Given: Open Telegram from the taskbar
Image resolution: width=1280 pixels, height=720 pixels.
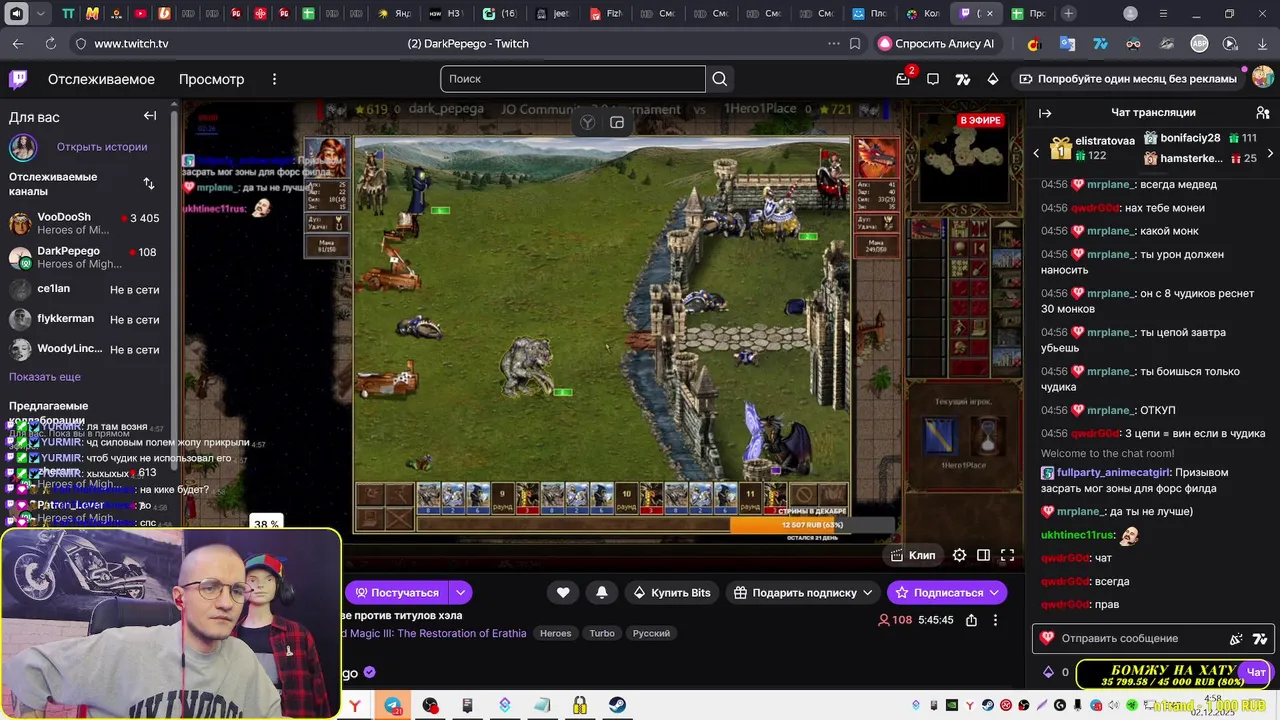Looking at the screenshot, I should (x=392, y=706).
